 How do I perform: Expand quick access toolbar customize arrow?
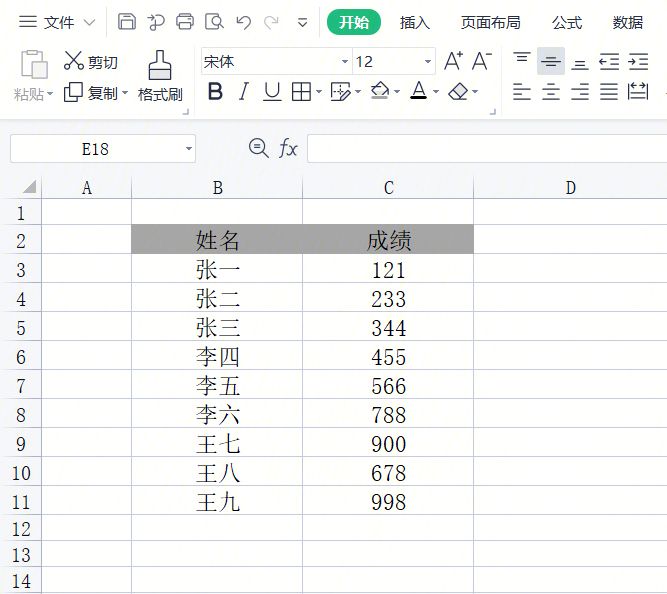(302, 23)
